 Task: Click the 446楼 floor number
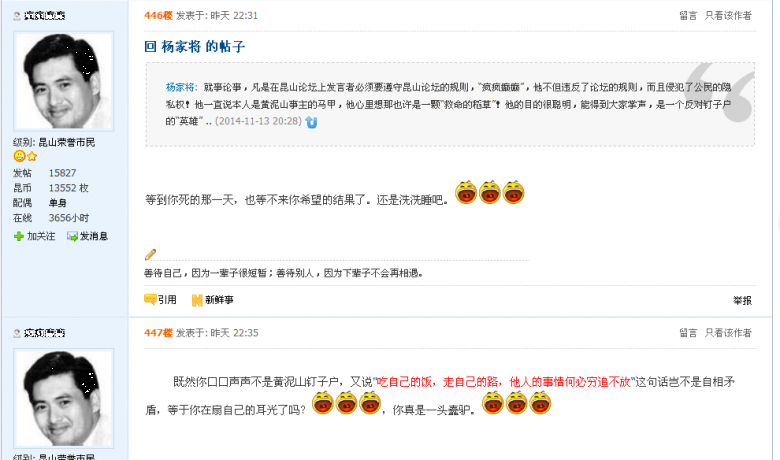158,16
